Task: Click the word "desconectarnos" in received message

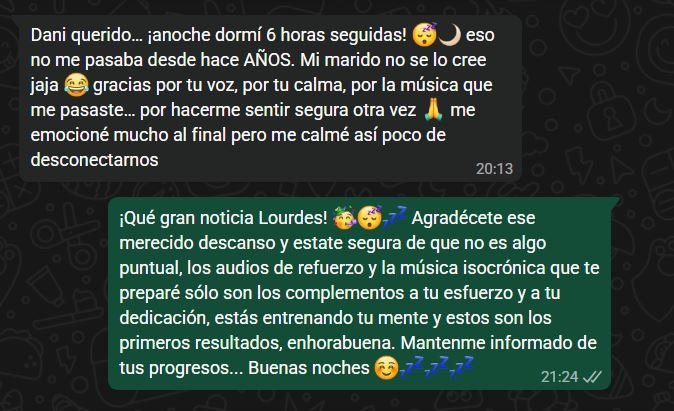Action: coord(94,160)
